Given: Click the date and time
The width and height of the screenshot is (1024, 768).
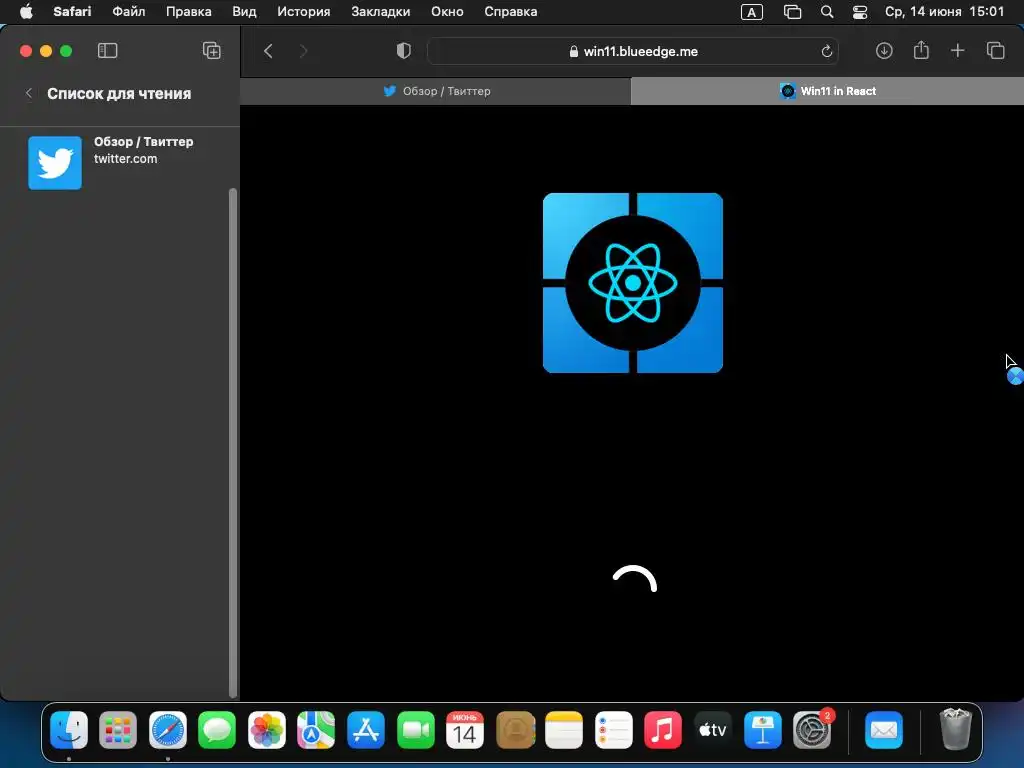Looking at the screenshot, I should click(944, 12).
